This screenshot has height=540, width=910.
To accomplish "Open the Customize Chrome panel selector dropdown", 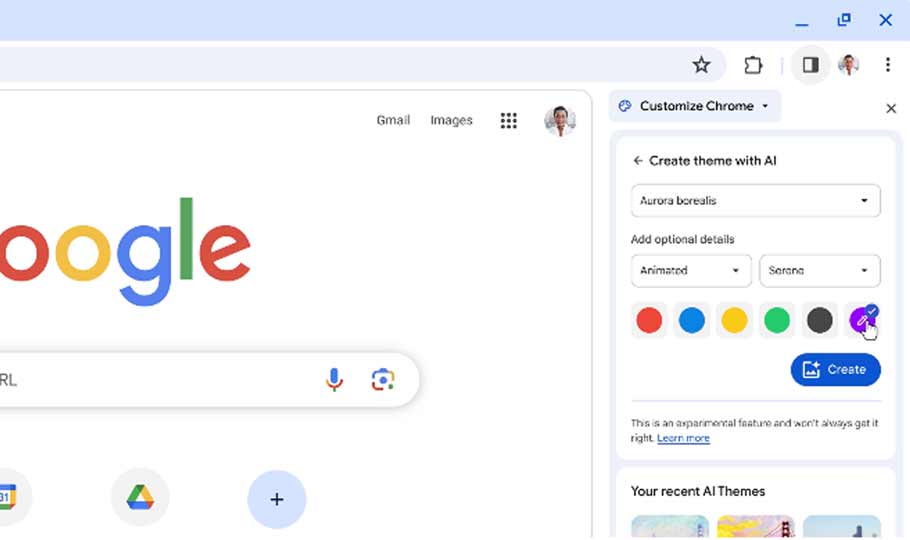I will point(695,106).
